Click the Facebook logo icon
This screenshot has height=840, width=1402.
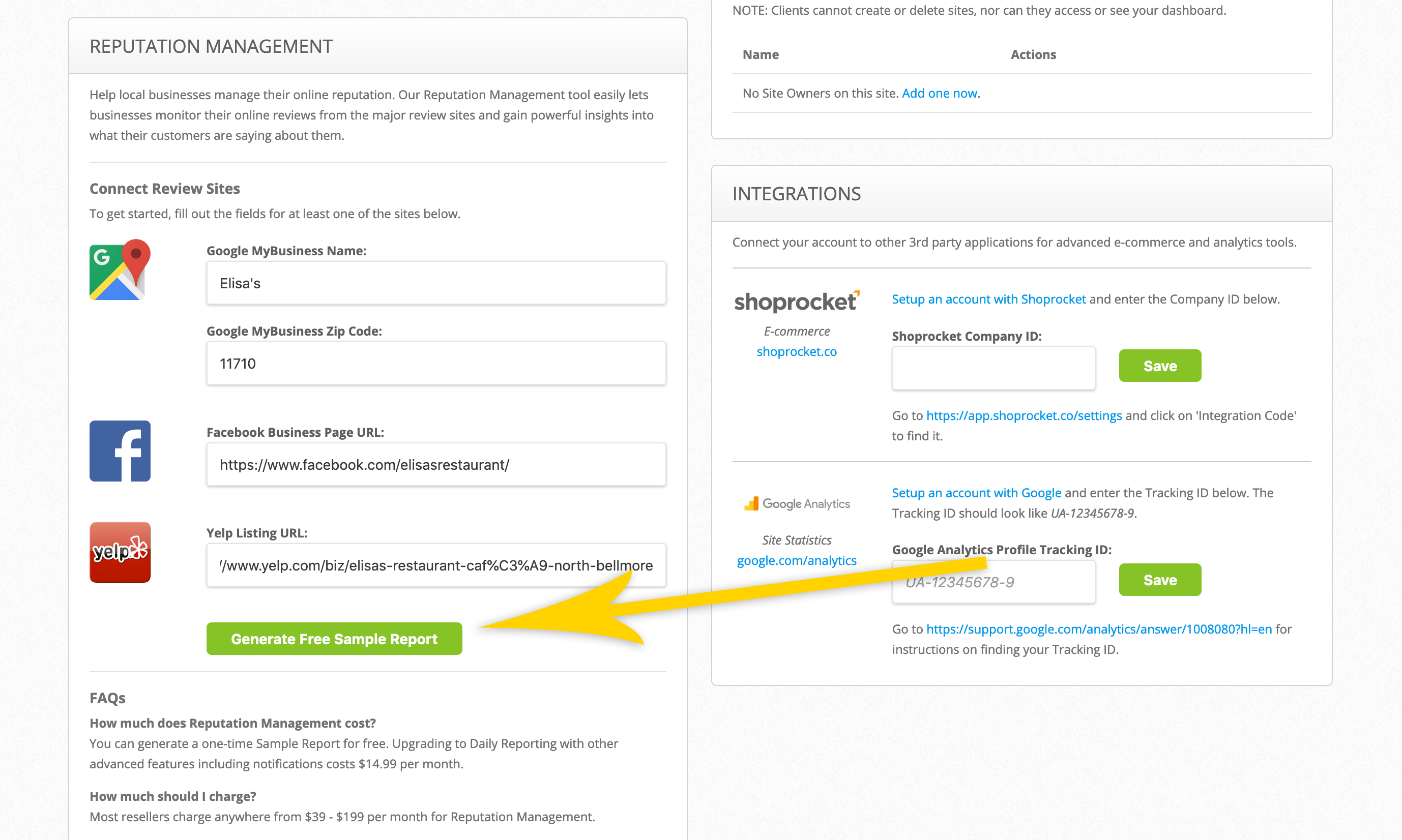point(120,451)
